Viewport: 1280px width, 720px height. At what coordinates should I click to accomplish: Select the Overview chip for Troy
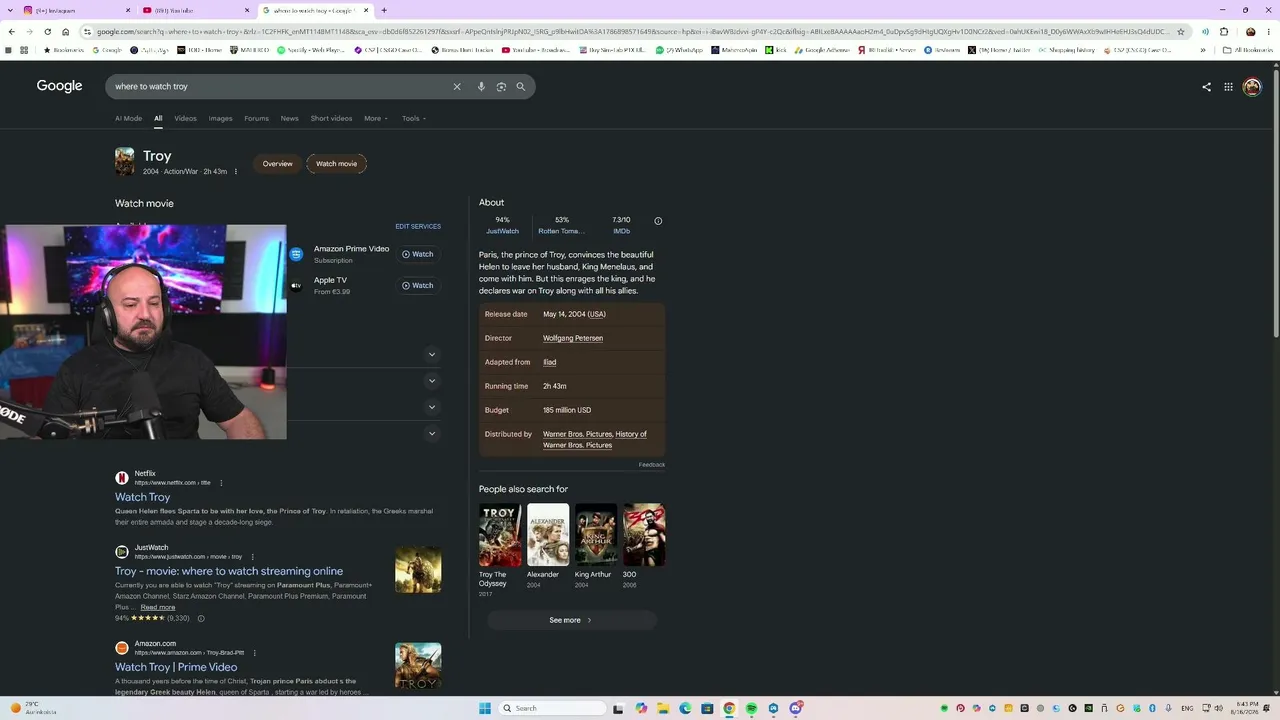(x=278, y=164)
